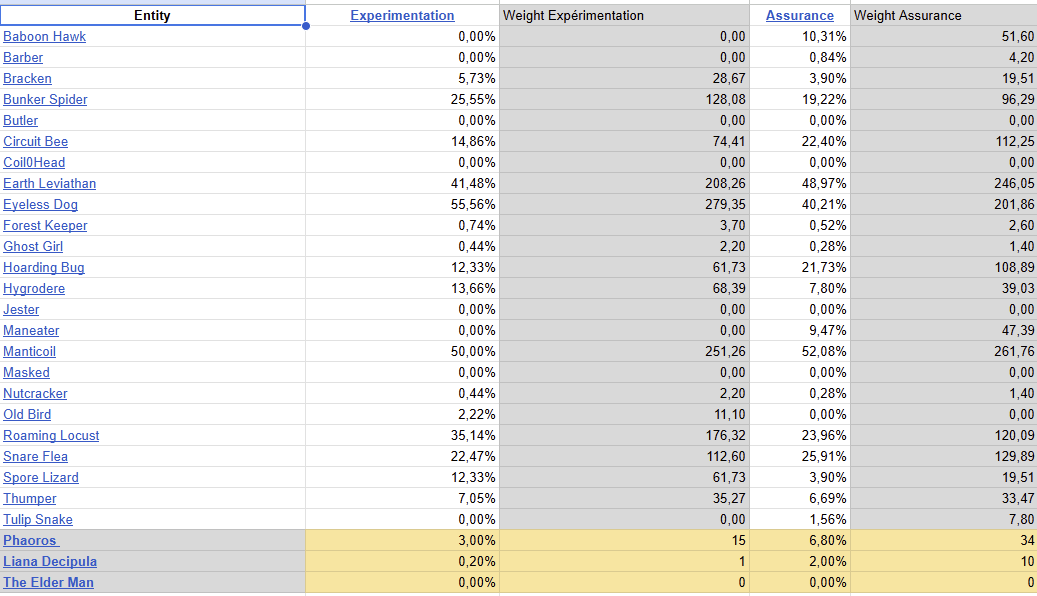1037x596 pixels.
Task: Select Phaoros' 6,80% Assurance cell
Action: tap(800, 540)
